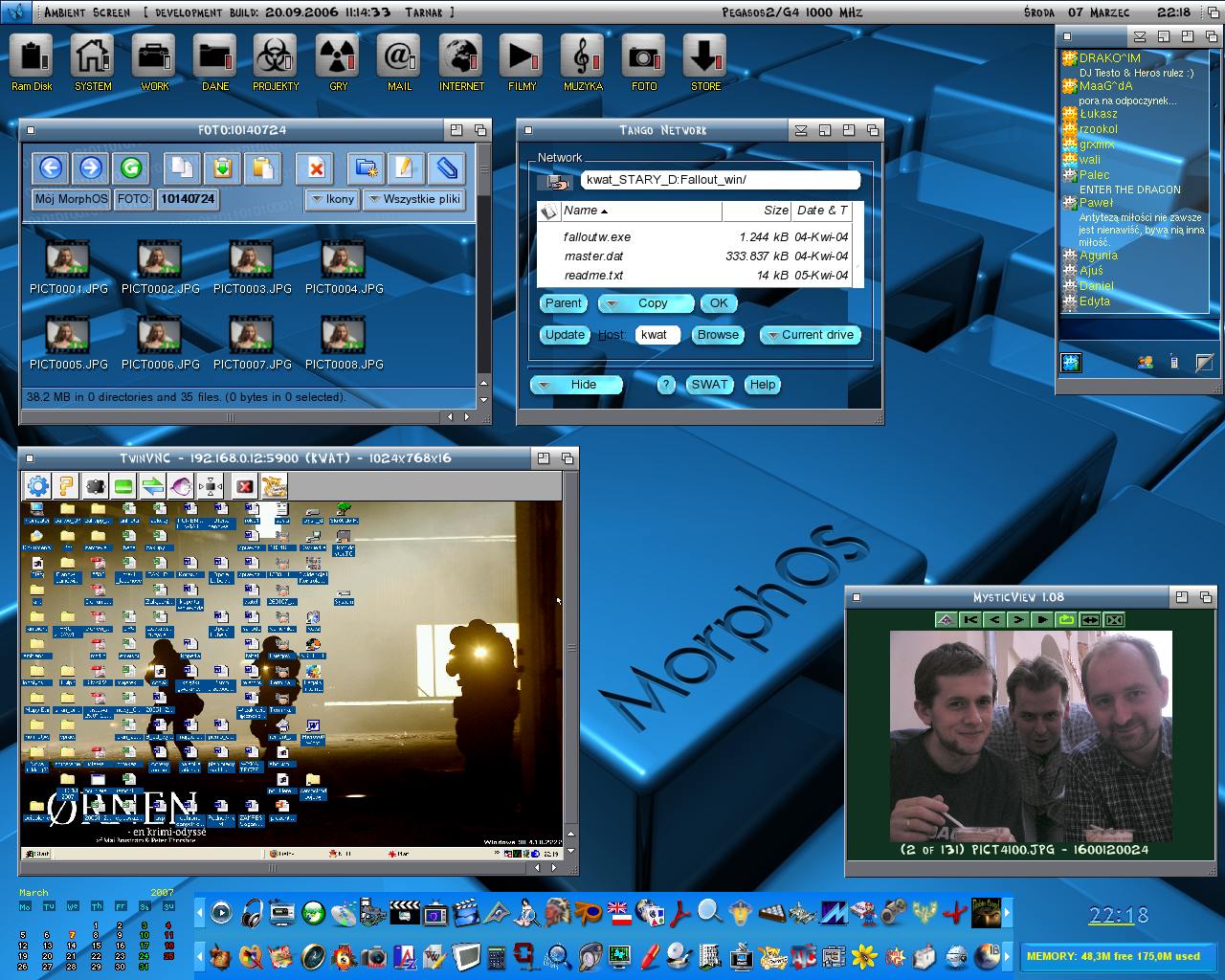Viewport: 1225px width, 980px height.
Task: Click the network path field kwat_STARY_D:Fallout_win/
Action: click(721, 180)
